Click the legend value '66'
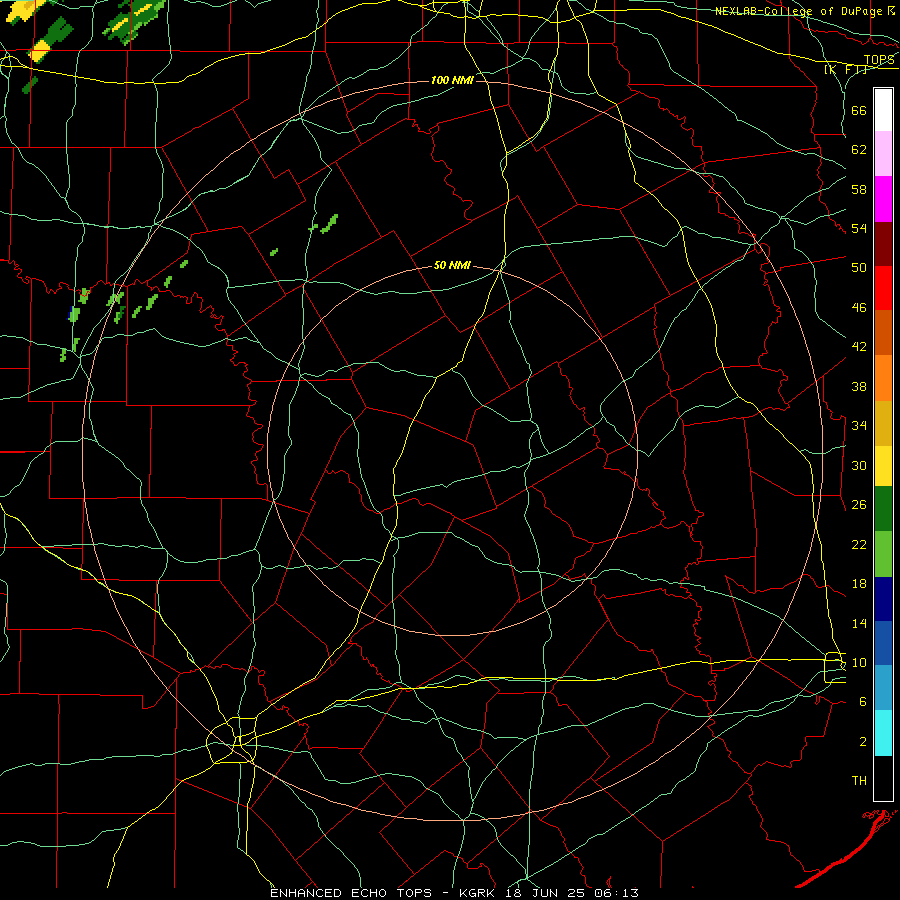The height and width of the screenshot is (900, 900). tap(859, 111)
